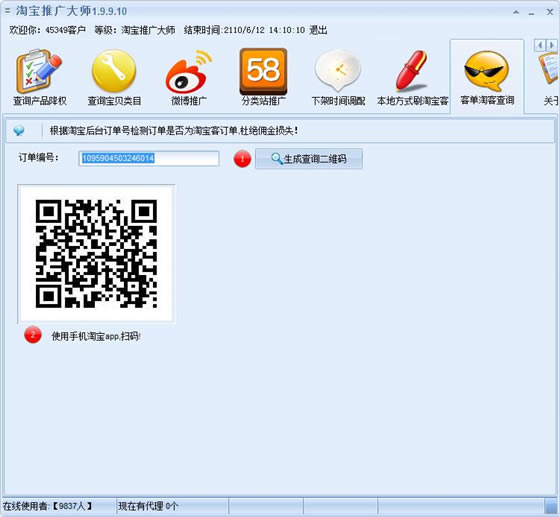Click the 结束时间:2110/6/12 14:10:10 text
The height and width of the screenshot is (517, 560).
(244, 30)
